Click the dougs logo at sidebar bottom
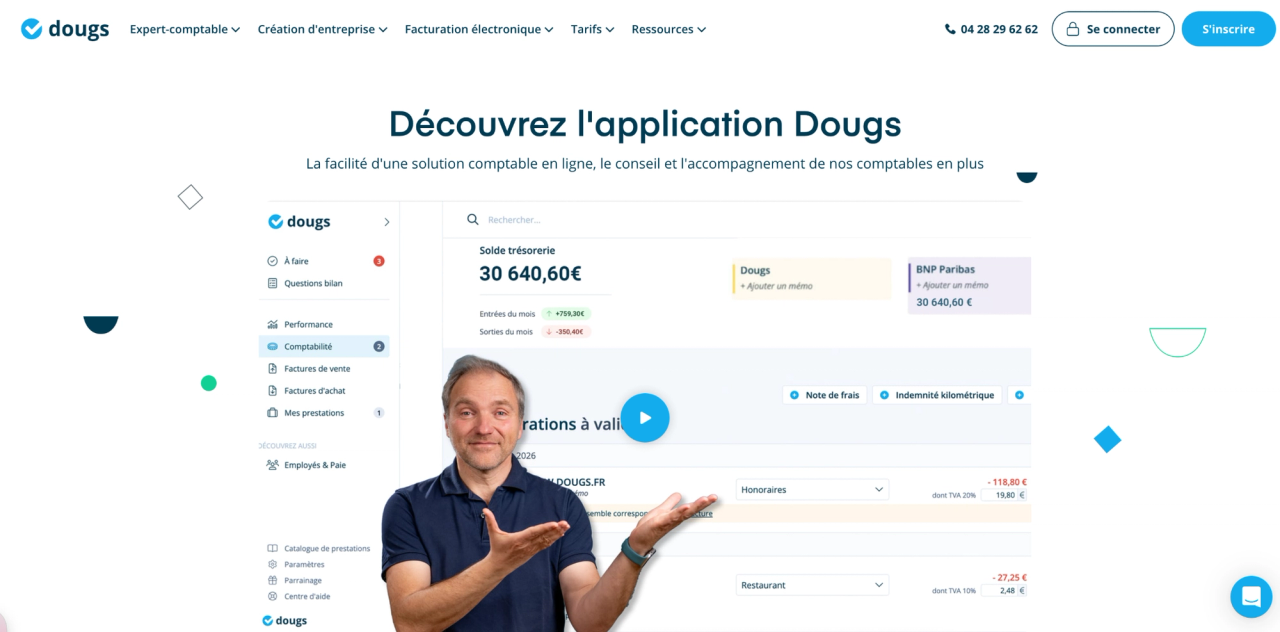This screenshot has height=632, width=1280. (x=284, y=620)
